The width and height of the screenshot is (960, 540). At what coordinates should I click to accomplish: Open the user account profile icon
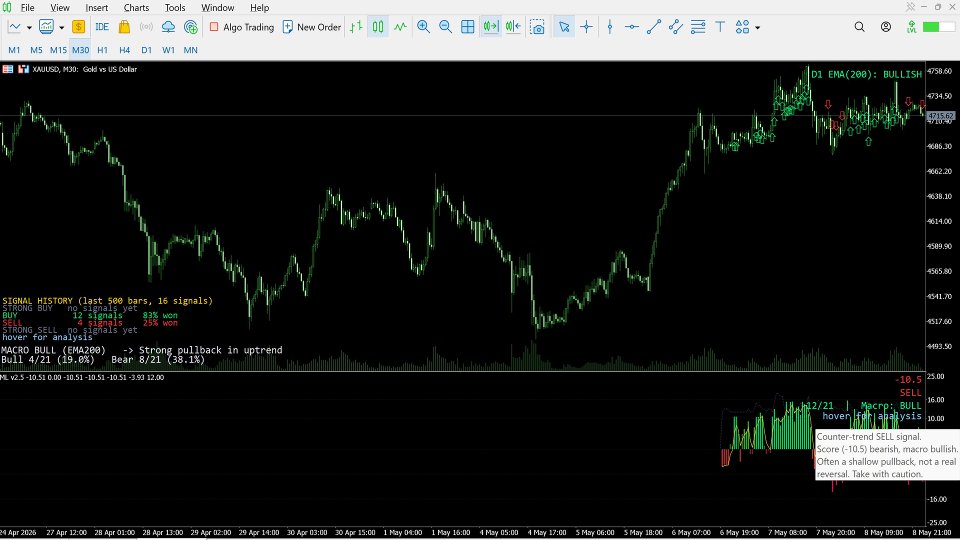click(x=885, y=27)
